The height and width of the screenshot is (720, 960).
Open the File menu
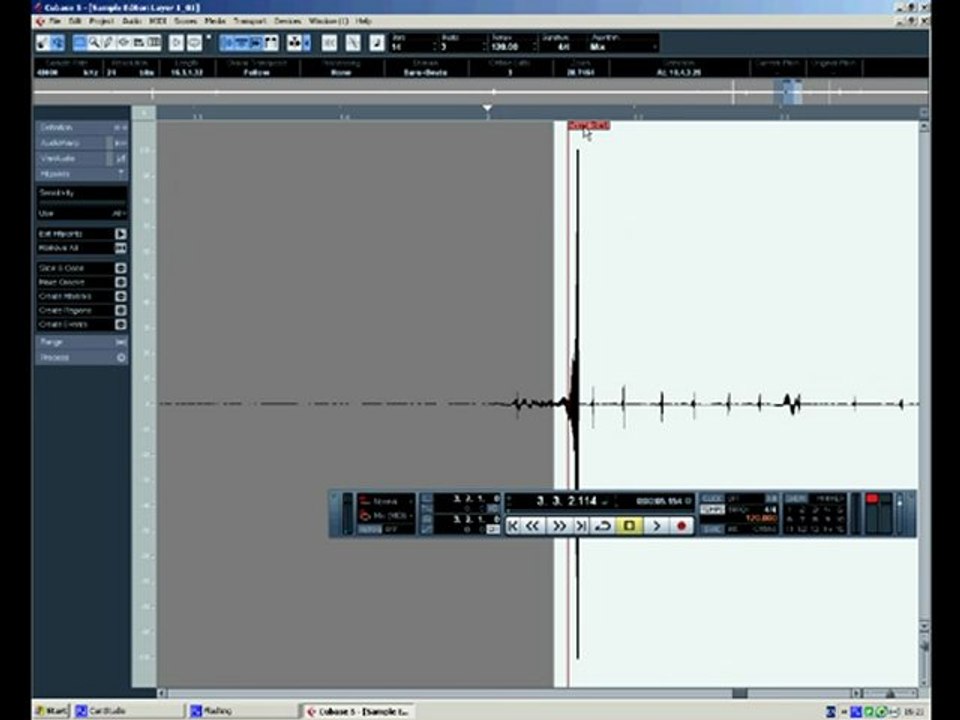pyautogui.click(x=54, y=21)
